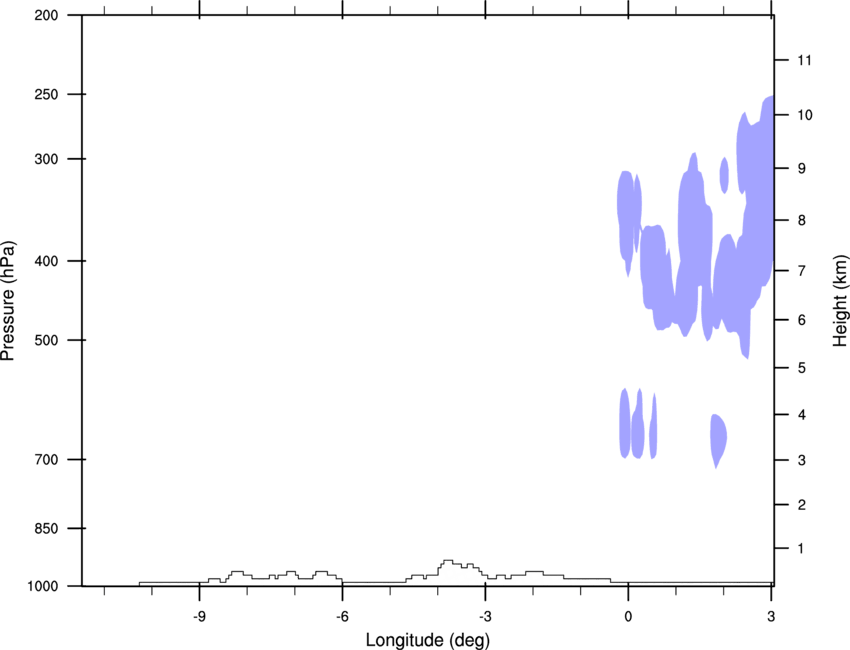Select the 250 pressure tick label
Image resolution: width=850 pixels, height=650 pixels.
[x=46, y=94]
